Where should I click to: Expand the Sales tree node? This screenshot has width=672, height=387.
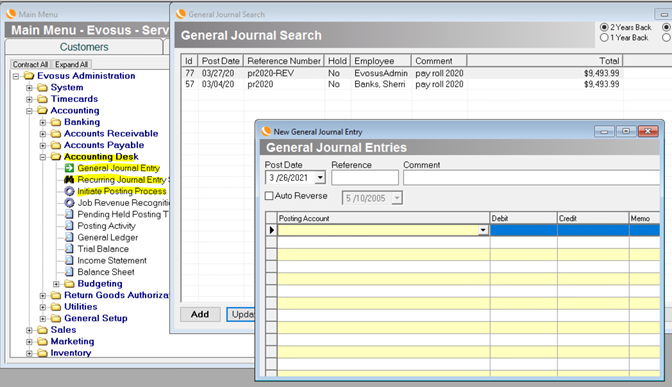coord(29,330)
